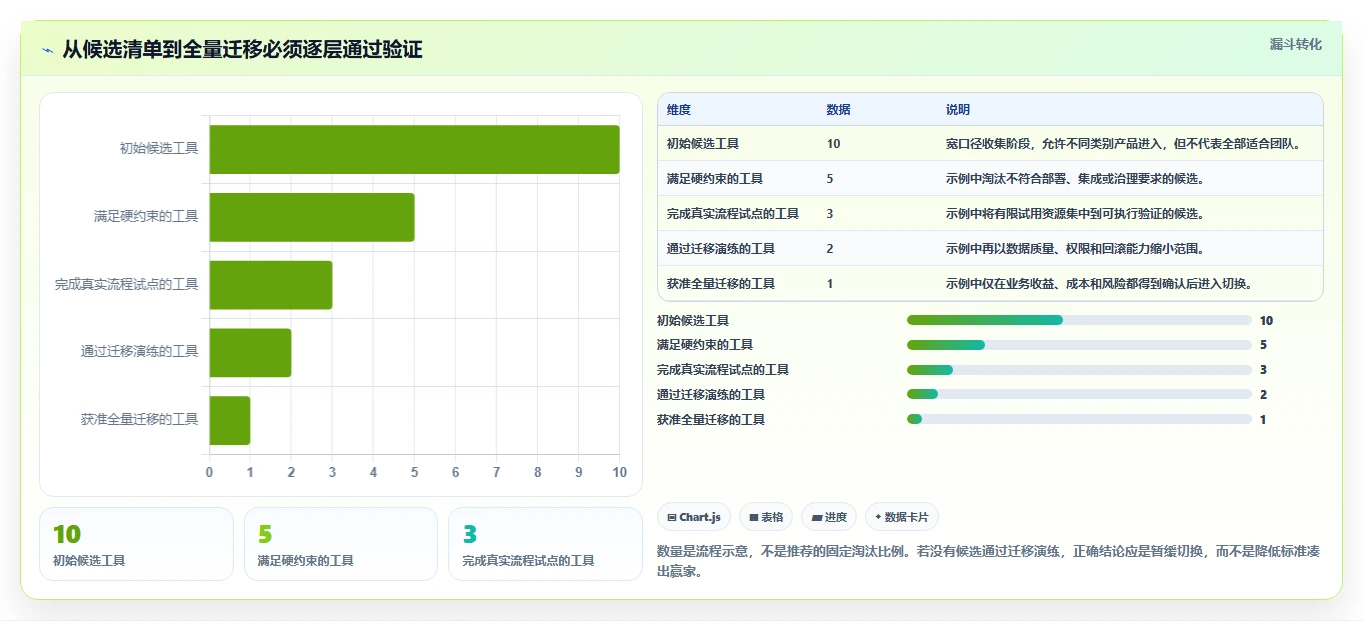Image resolution: width=1363 pixels, height=621 pixels.
Task: Click table cell 通过迁移演练的工具
Action: [x=721, y=249]
